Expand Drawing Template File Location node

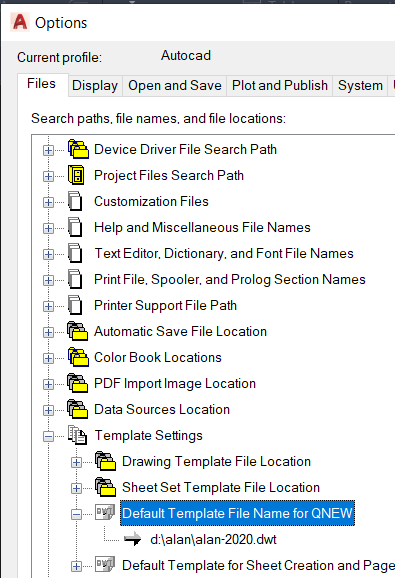(76, 462)
